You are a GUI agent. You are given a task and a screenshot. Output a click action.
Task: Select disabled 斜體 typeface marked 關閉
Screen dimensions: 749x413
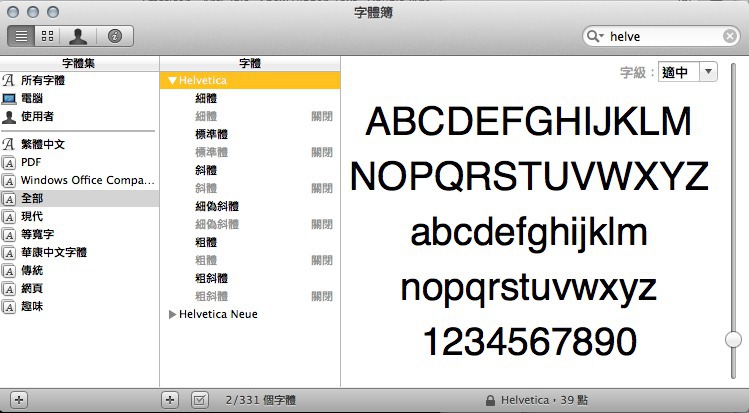coord(250,189)
